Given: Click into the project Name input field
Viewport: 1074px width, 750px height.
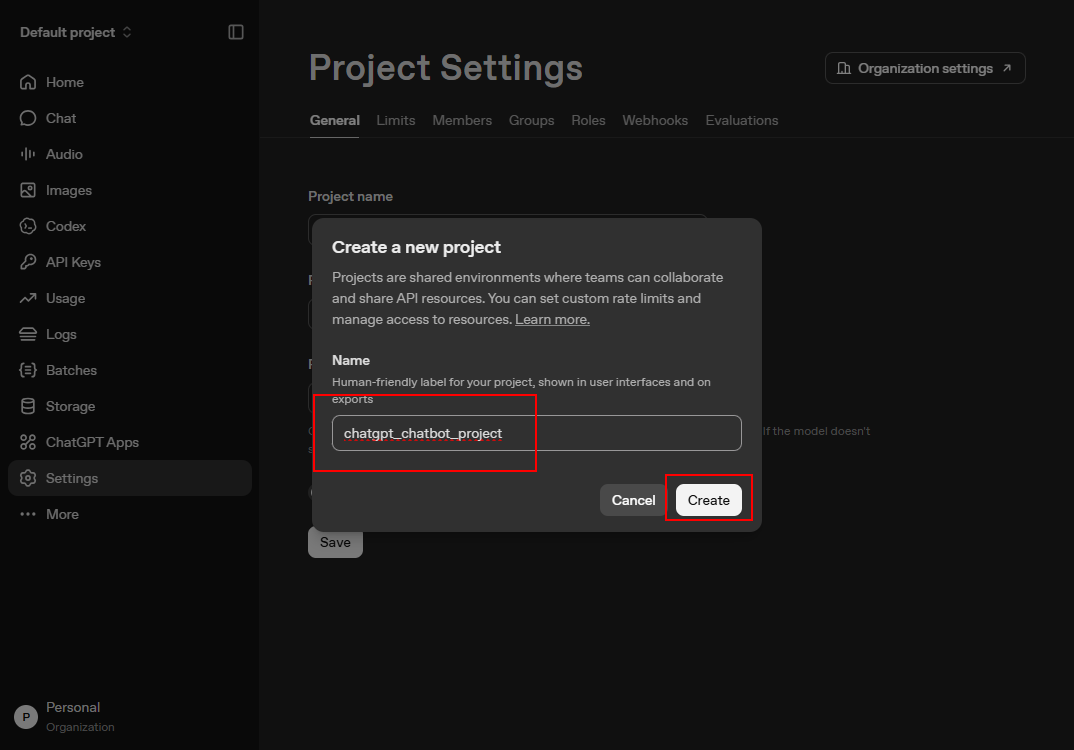Looking at the screenshot, I should tap(536, 433).
